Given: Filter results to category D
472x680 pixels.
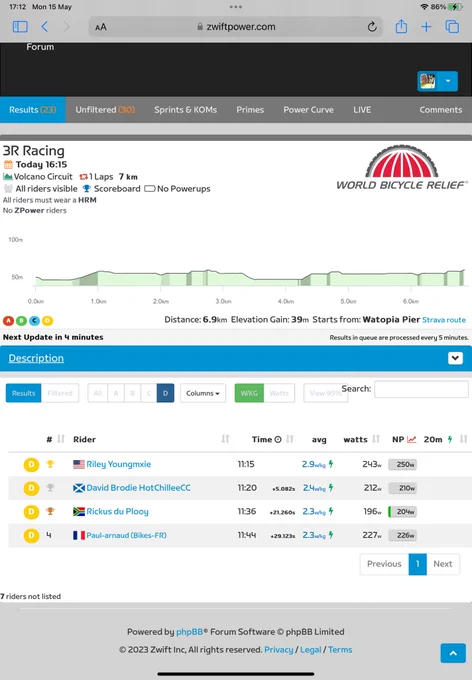Looking at the screenshot, I should pyautogui.click(x=165, y=393).
